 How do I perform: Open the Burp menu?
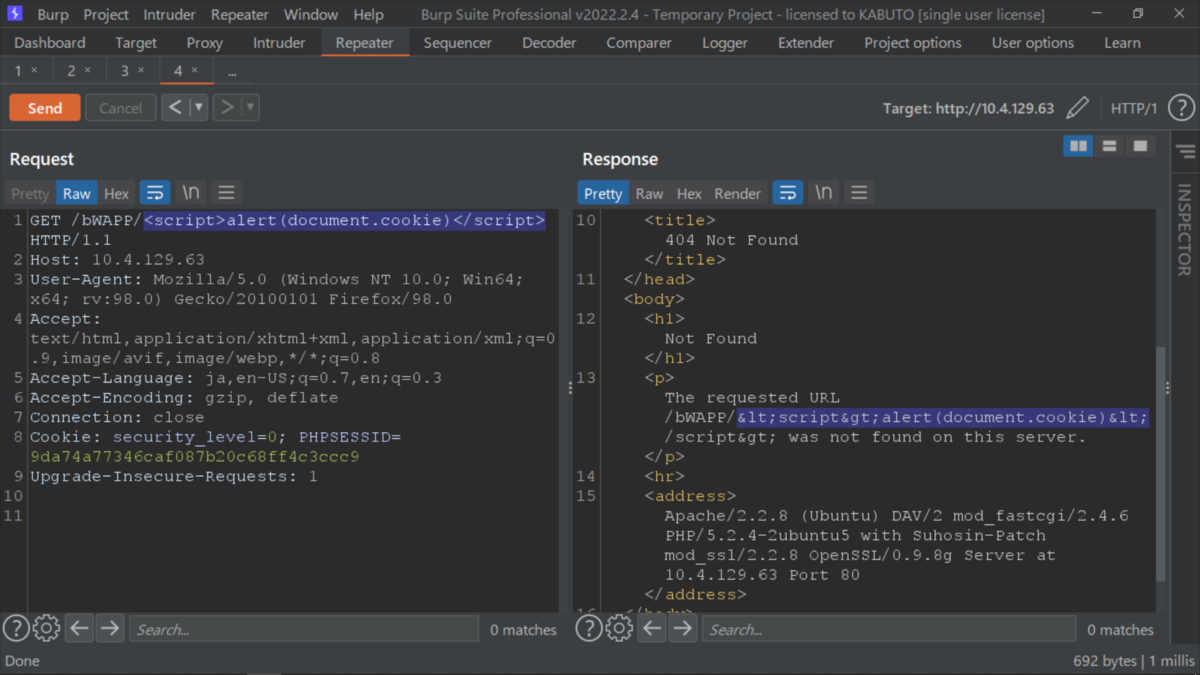53,15
